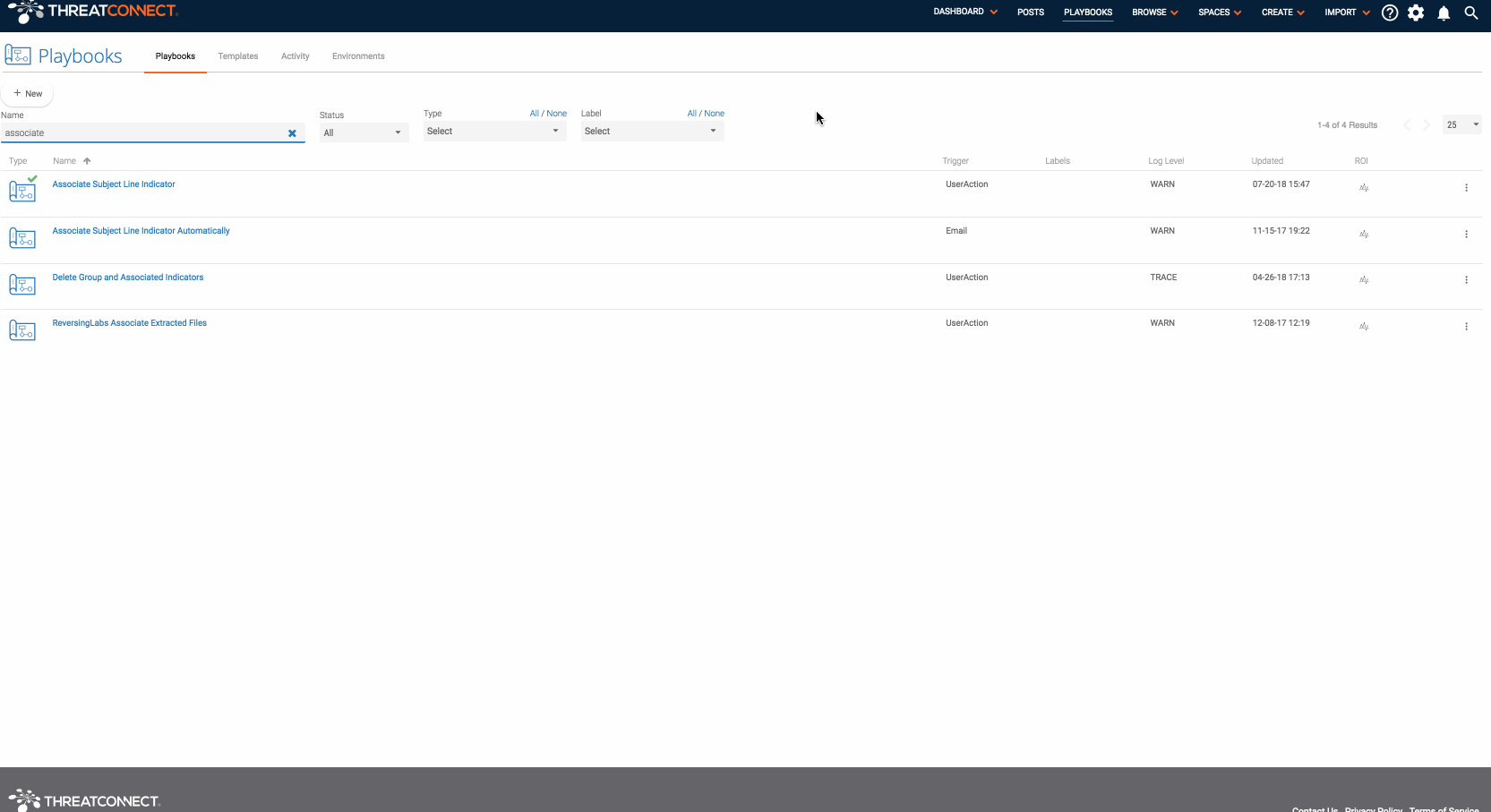
Task: Toggle Name column sort arrow
Action: pos(87,161)
